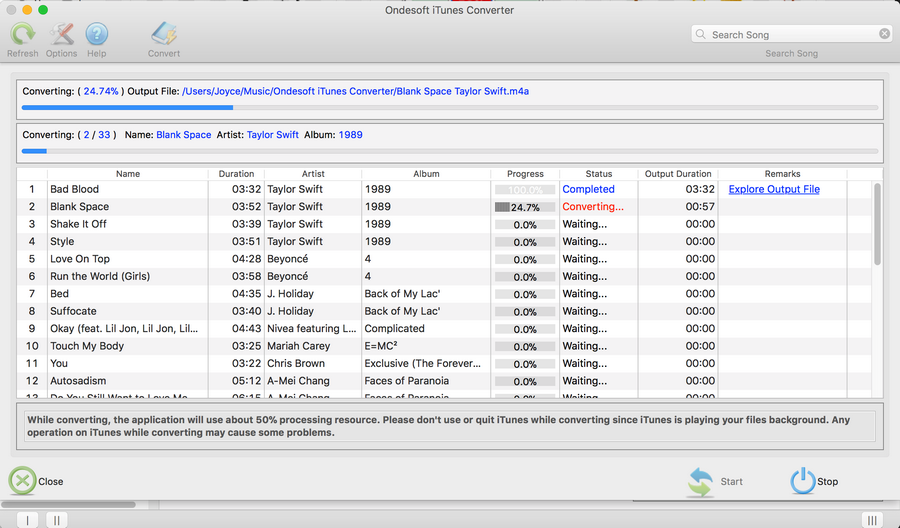Select the Bed song row

(x=444, y=294)
